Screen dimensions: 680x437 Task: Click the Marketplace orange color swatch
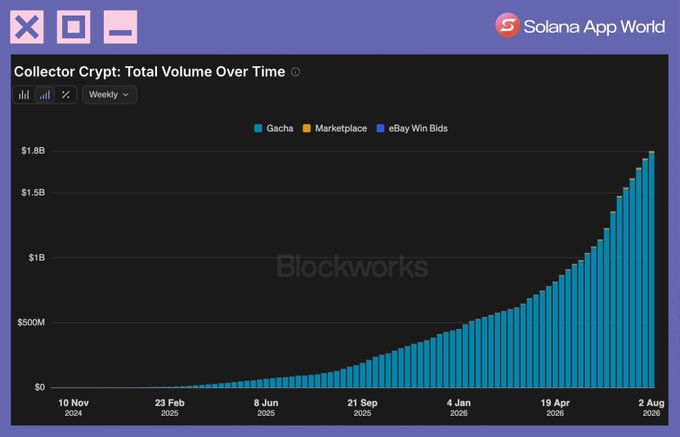[x=307, y=128]
